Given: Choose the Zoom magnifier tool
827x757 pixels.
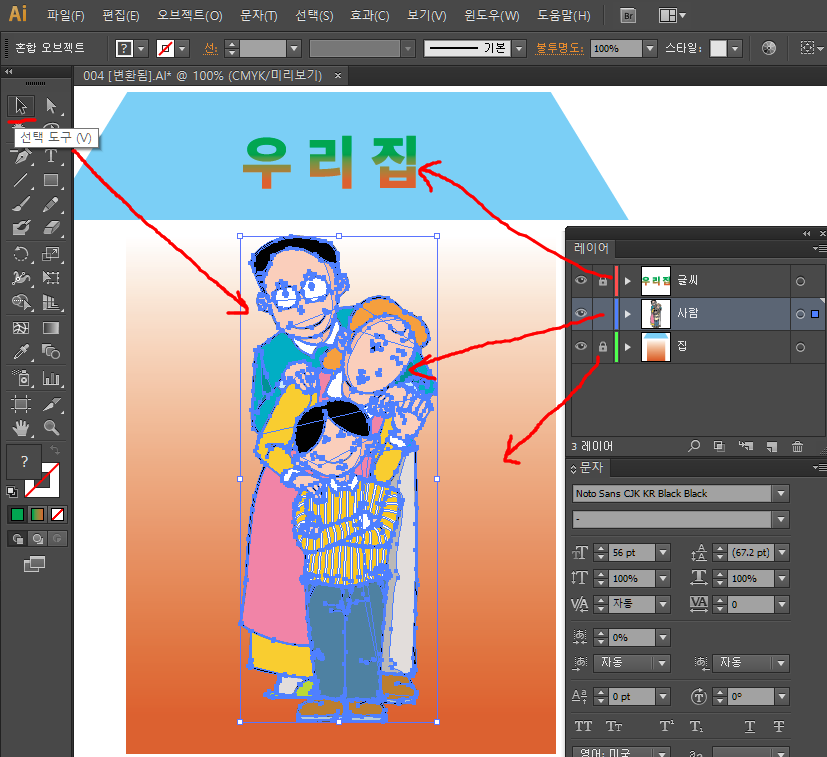Looking at the screenshot, I should click(x=50, y=428).
